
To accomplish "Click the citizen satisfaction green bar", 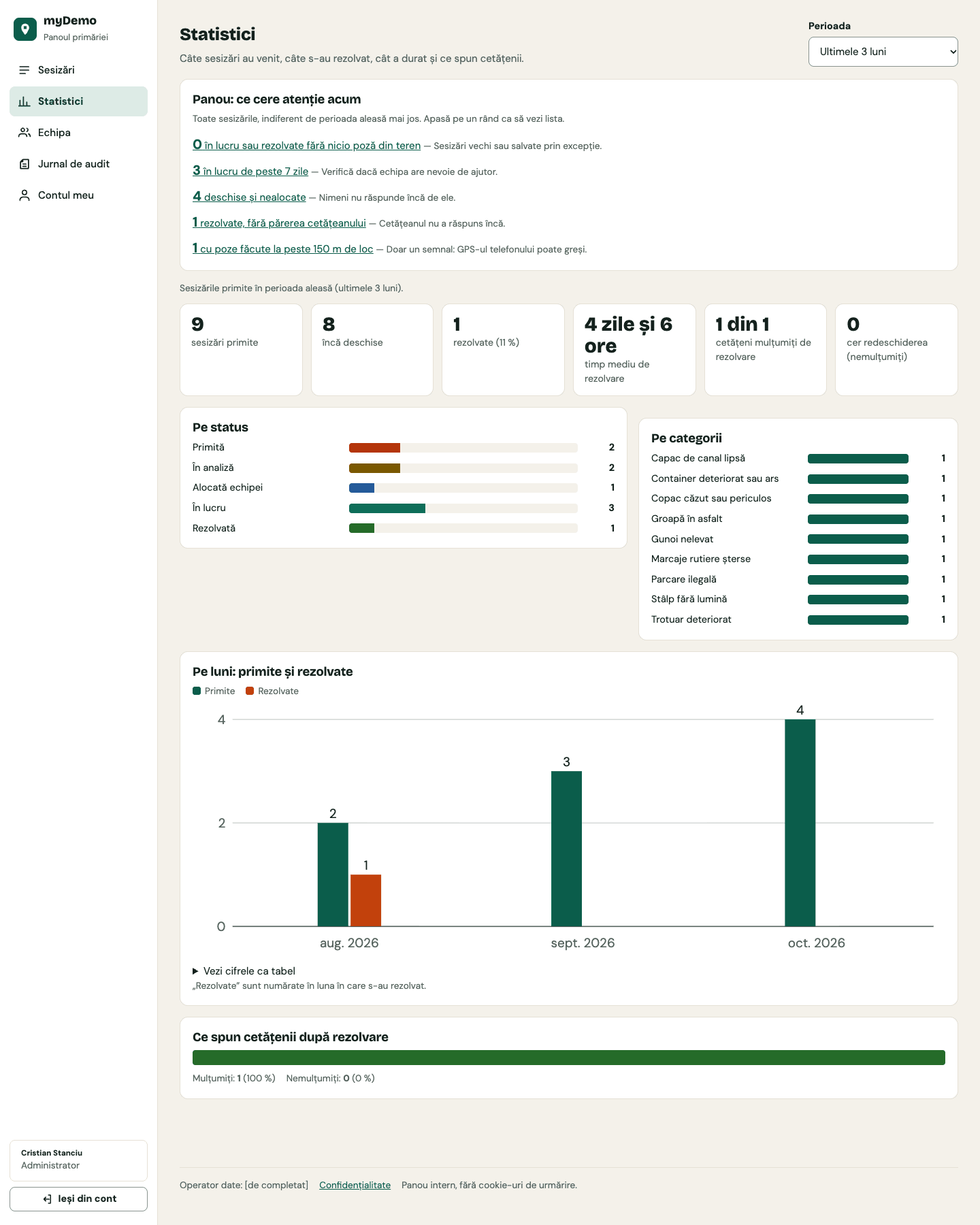I will 569,1058.
